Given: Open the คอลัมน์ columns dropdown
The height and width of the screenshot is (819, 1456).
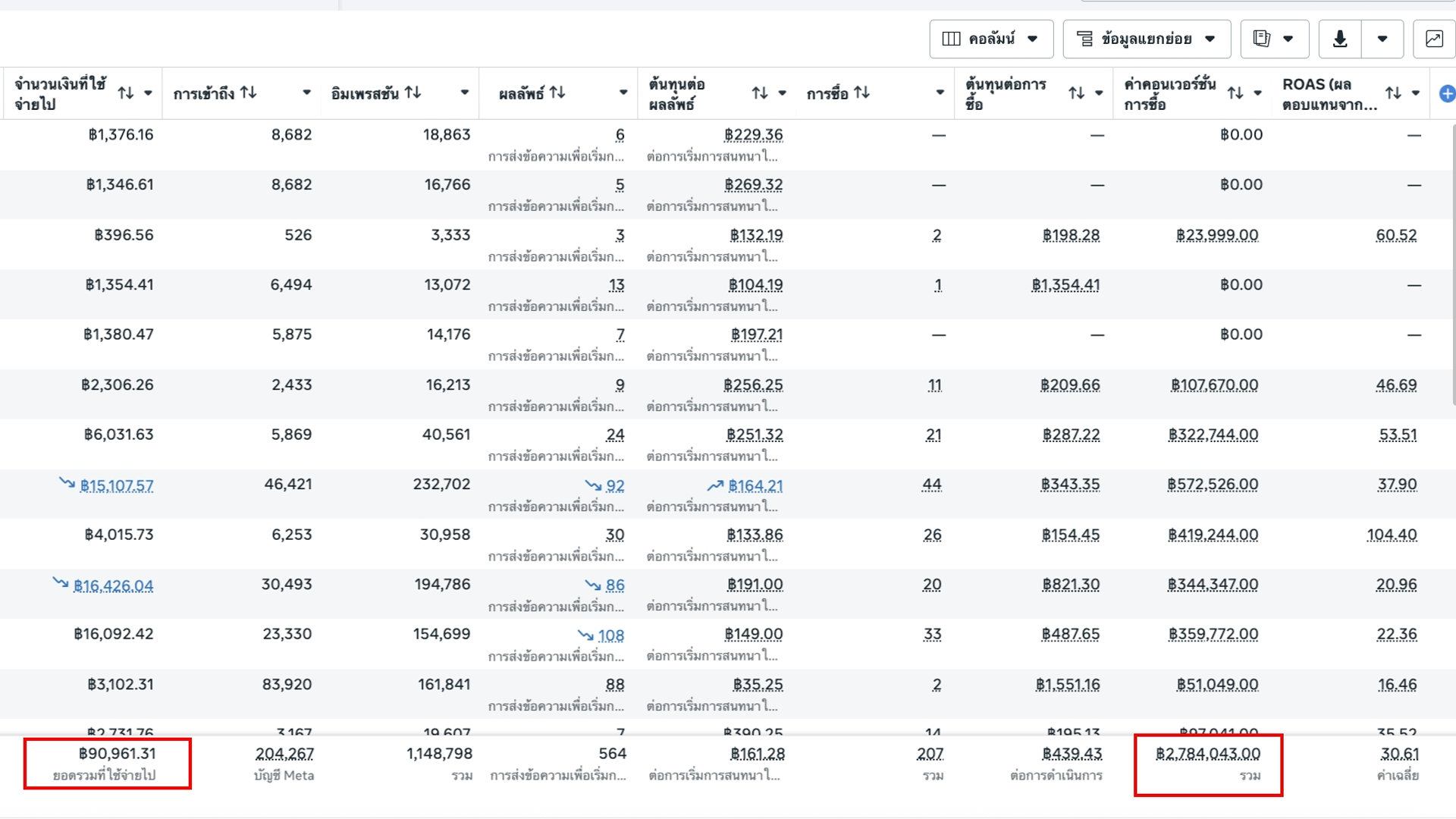Looking at the screenshot, I should pos(991,39).
